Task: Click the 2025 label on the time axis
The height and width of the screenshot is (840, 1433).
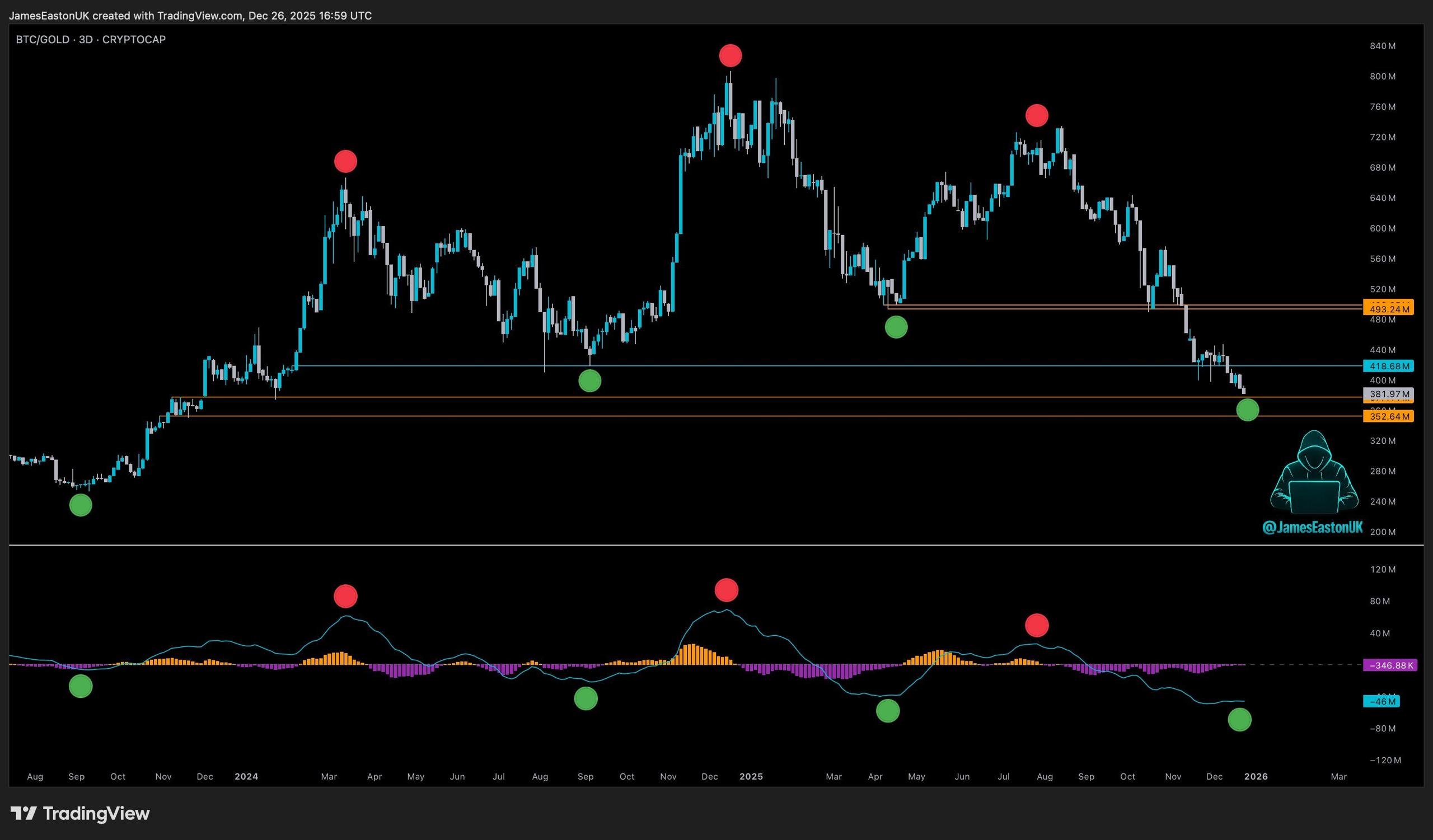Action: click(751, 776)
